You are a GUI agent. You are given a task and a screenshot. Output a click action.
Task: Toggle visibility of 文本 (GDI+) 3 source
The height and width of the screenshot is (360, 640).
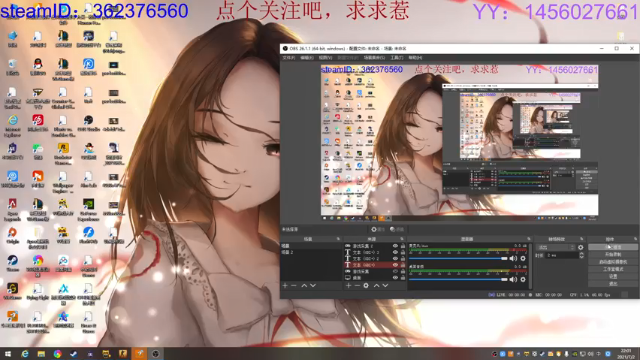395,252
